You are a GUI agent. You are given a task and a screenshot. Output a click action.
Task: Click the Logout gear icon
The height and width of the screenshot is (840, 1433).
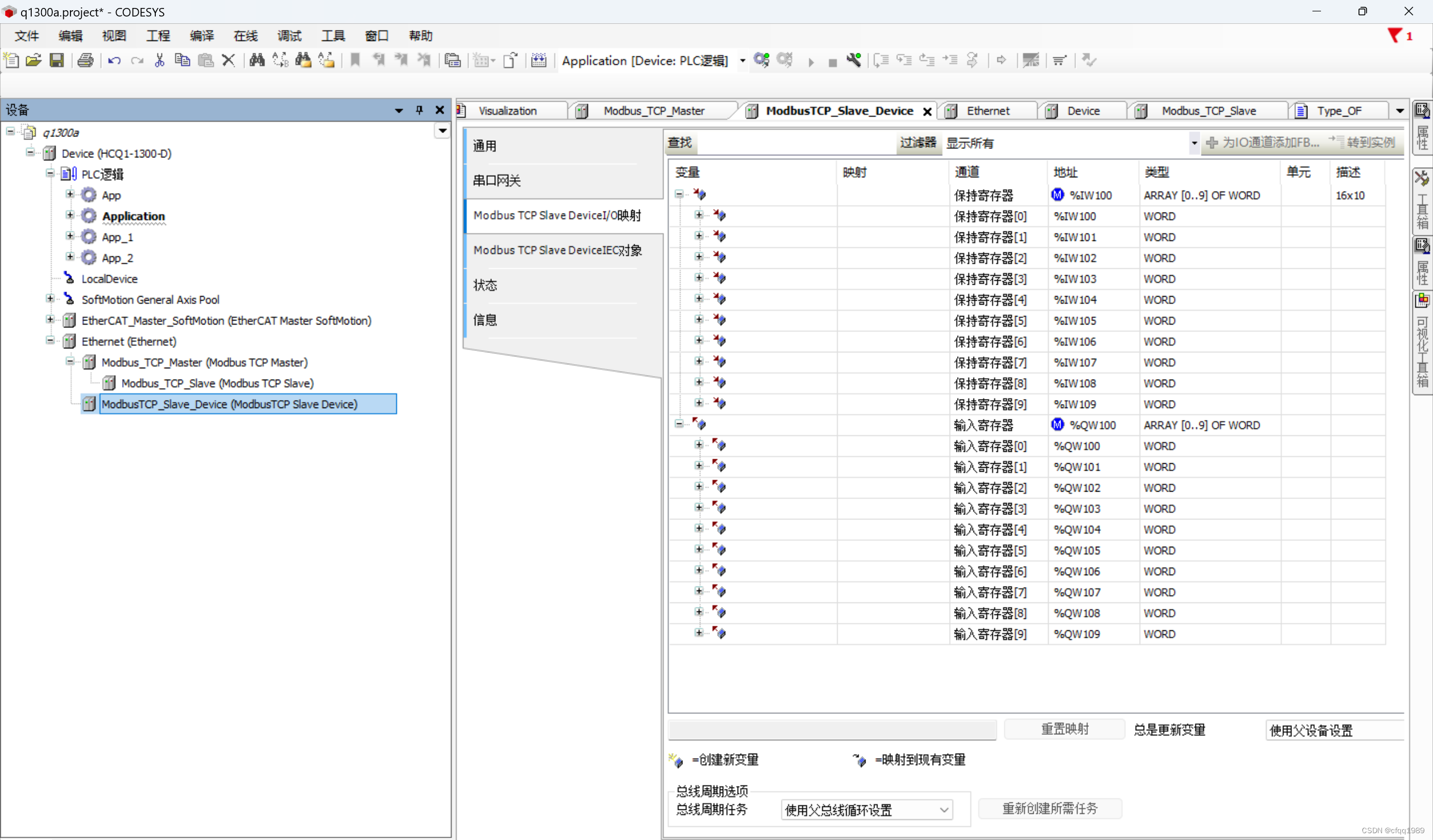click(x=785, y=60)
